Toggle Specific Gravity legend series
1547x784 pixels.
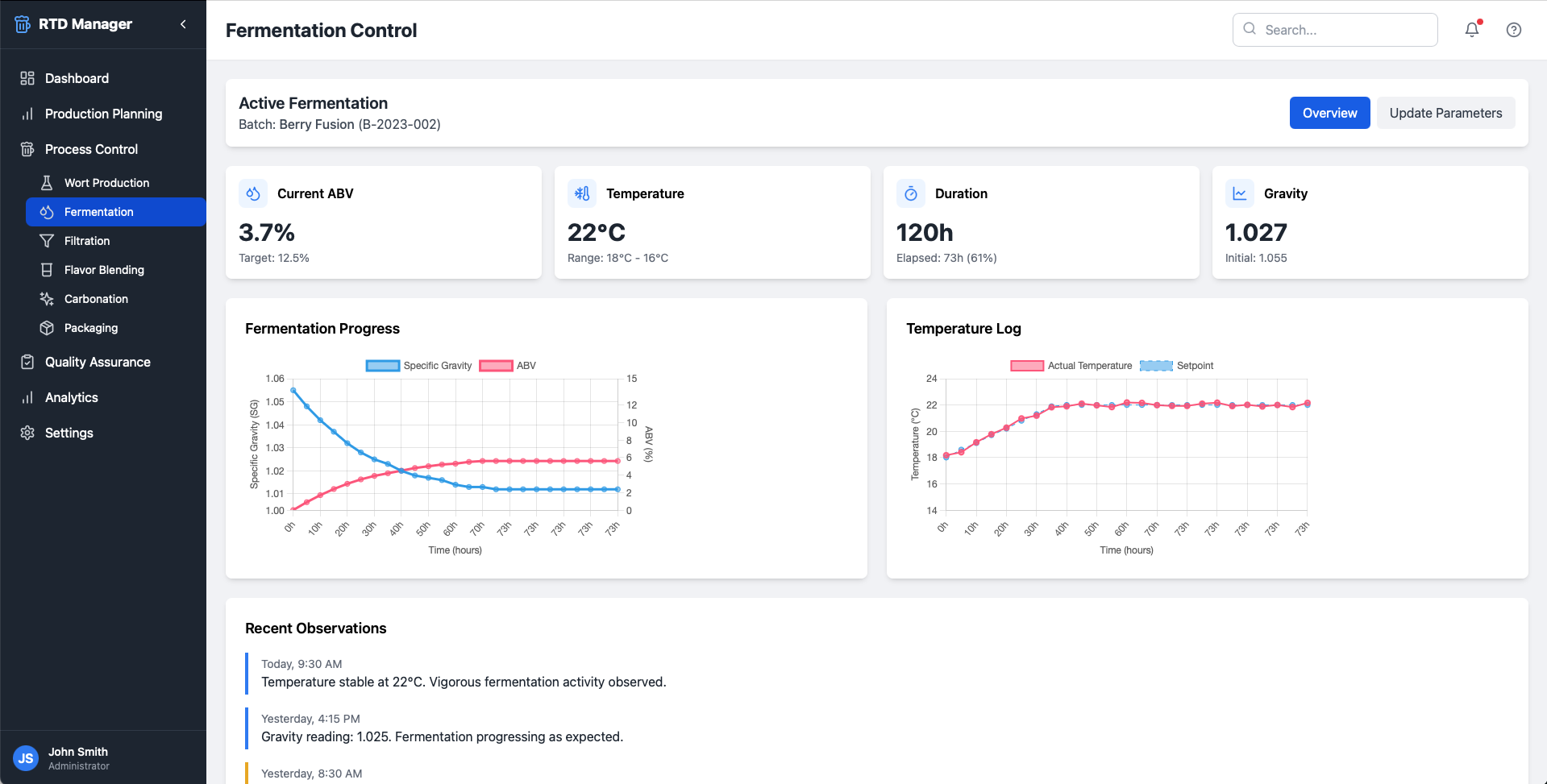(x=418, y=366)
